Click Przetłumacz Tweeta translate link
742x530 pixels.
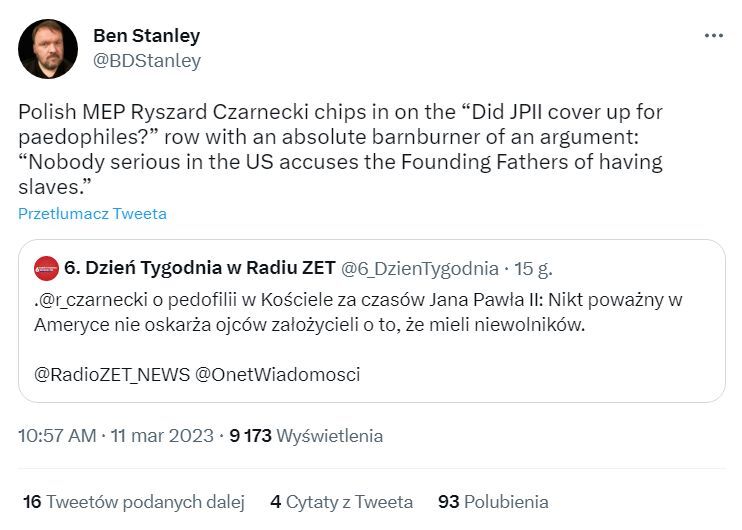pyautogui.click(x=92, y=214)
